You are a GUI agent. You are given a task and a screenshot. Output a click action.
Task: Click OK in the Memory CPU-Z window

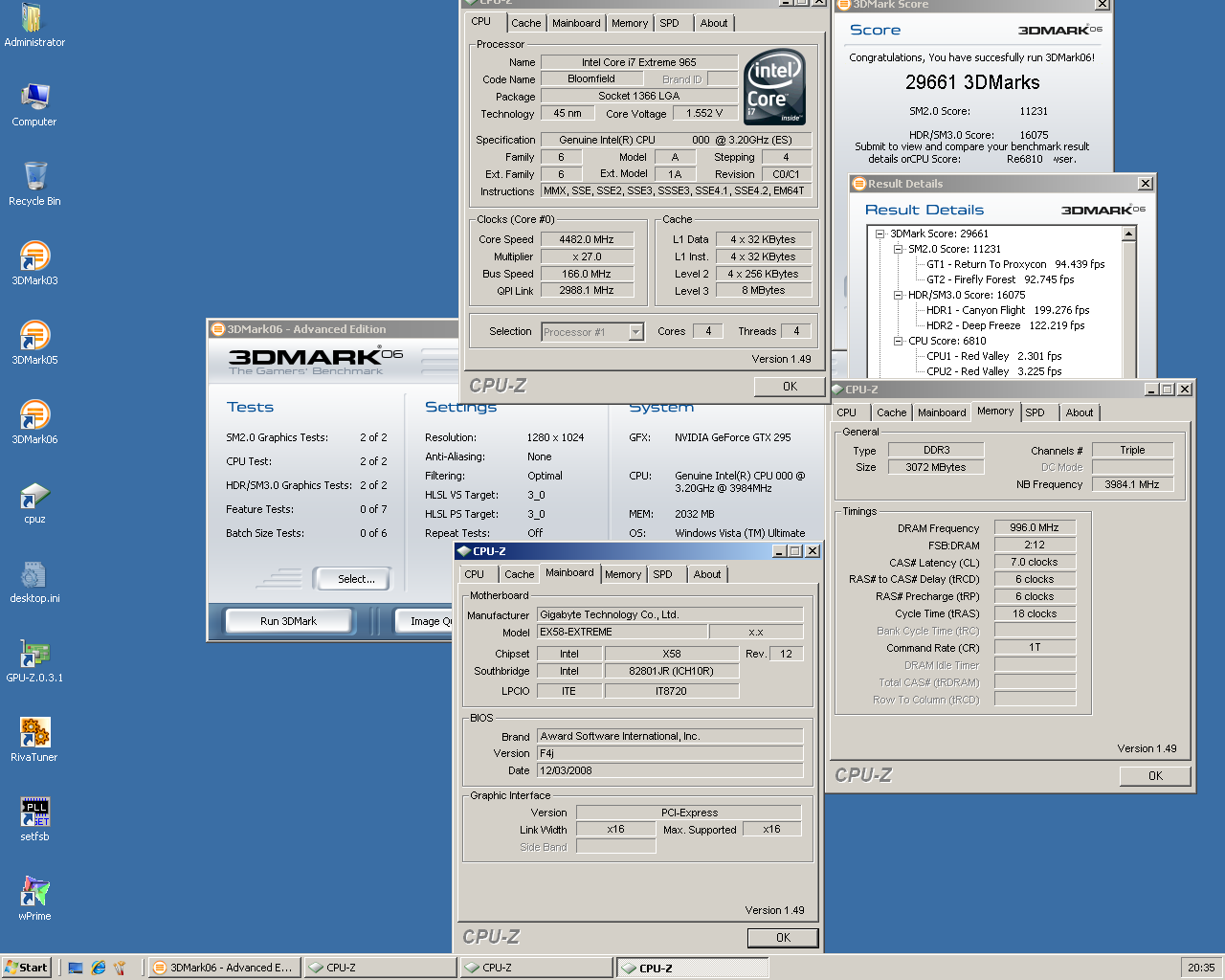pos(1155,776)
